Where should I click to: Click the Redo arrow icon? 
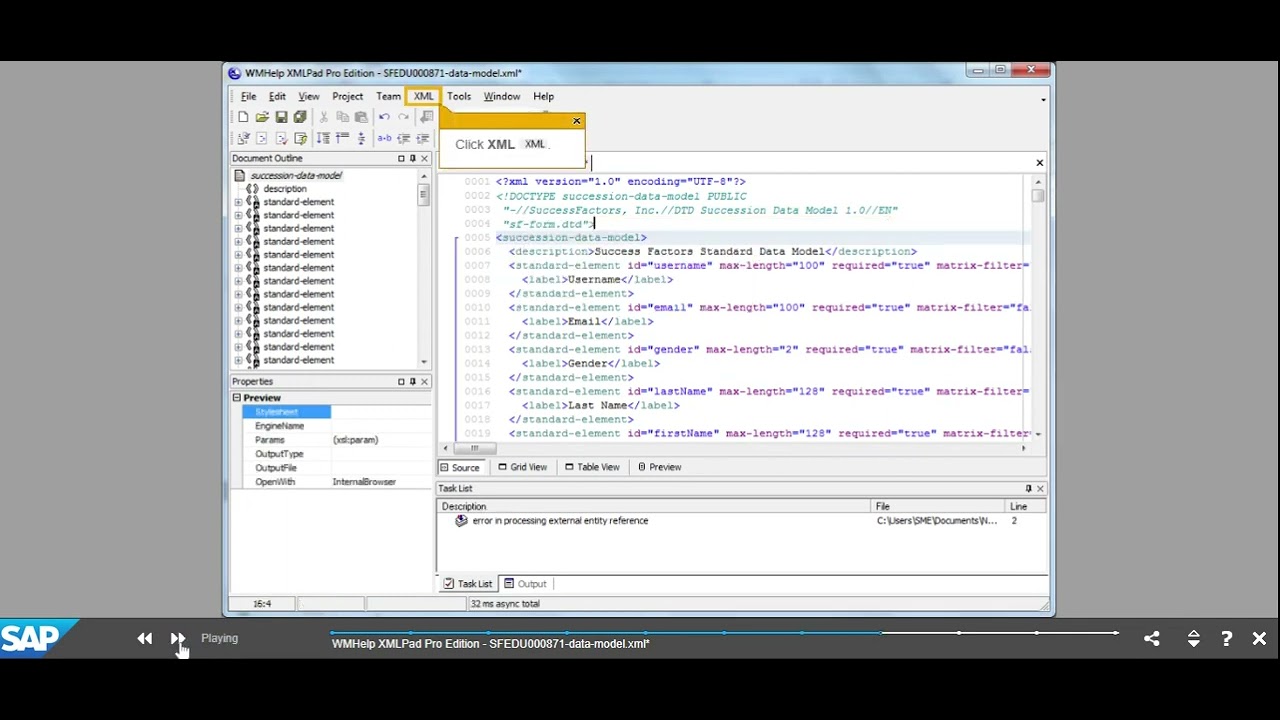coord(403,117)
